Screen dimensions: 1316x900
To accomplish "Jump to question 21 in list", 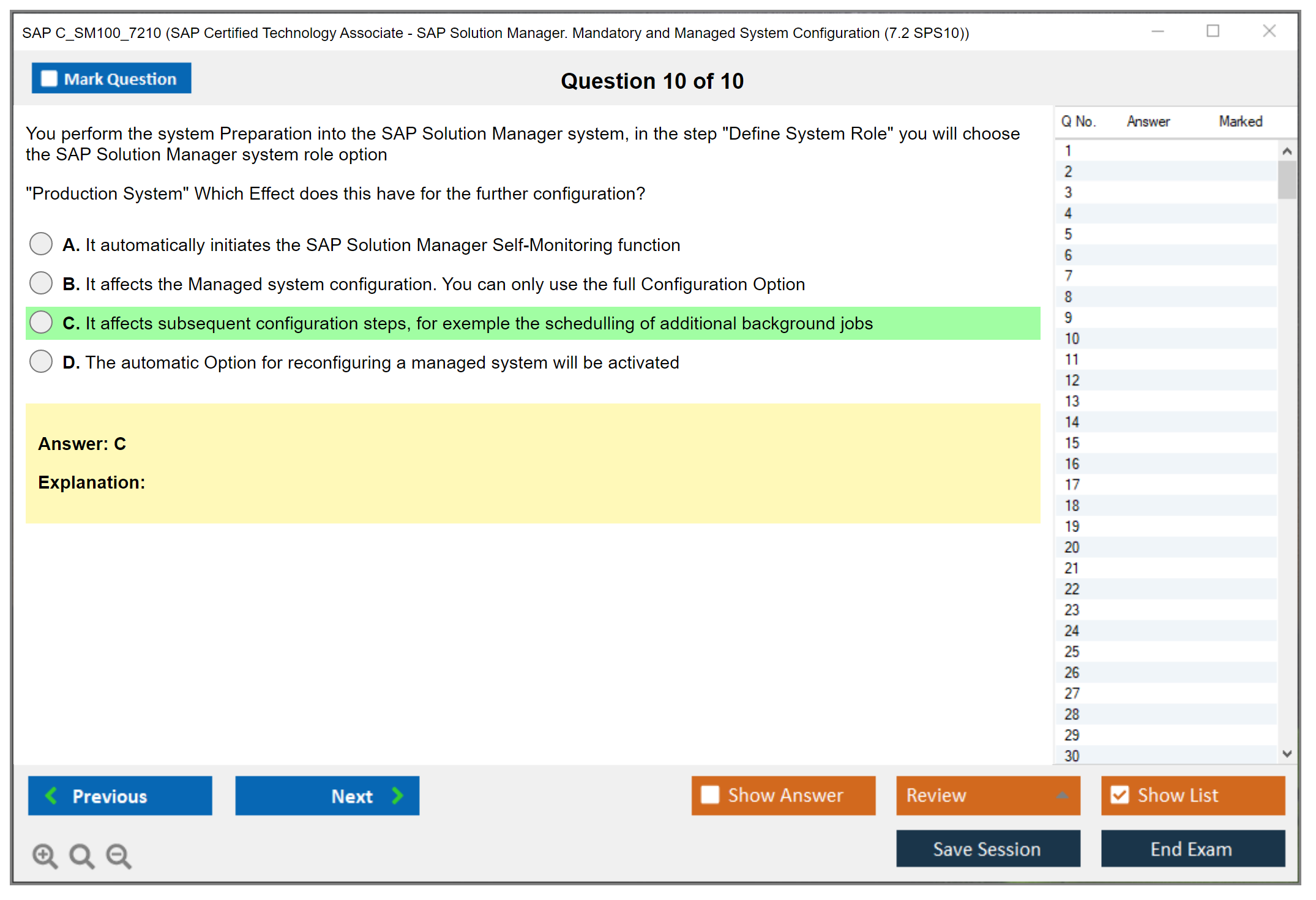I will pyautogui.click(x=1072, y=568).
